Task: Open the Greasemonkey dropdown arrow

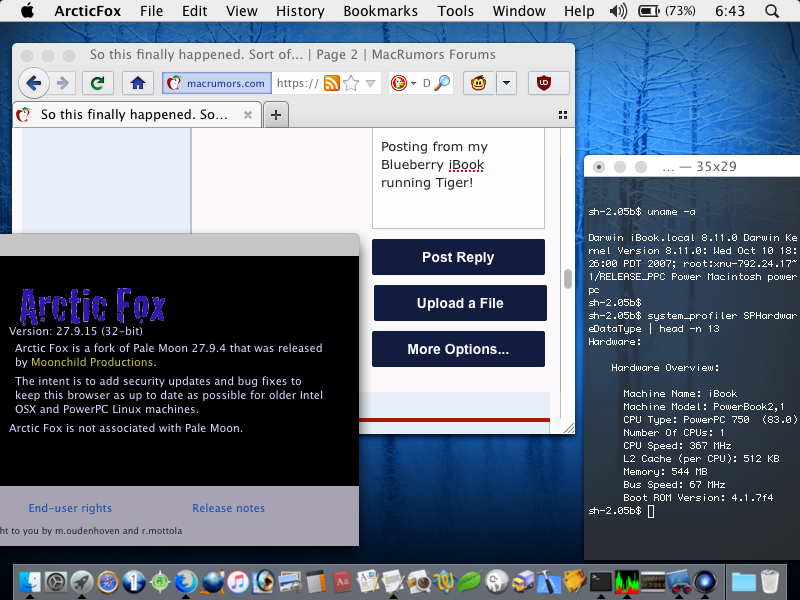Action: click(506, 83)
